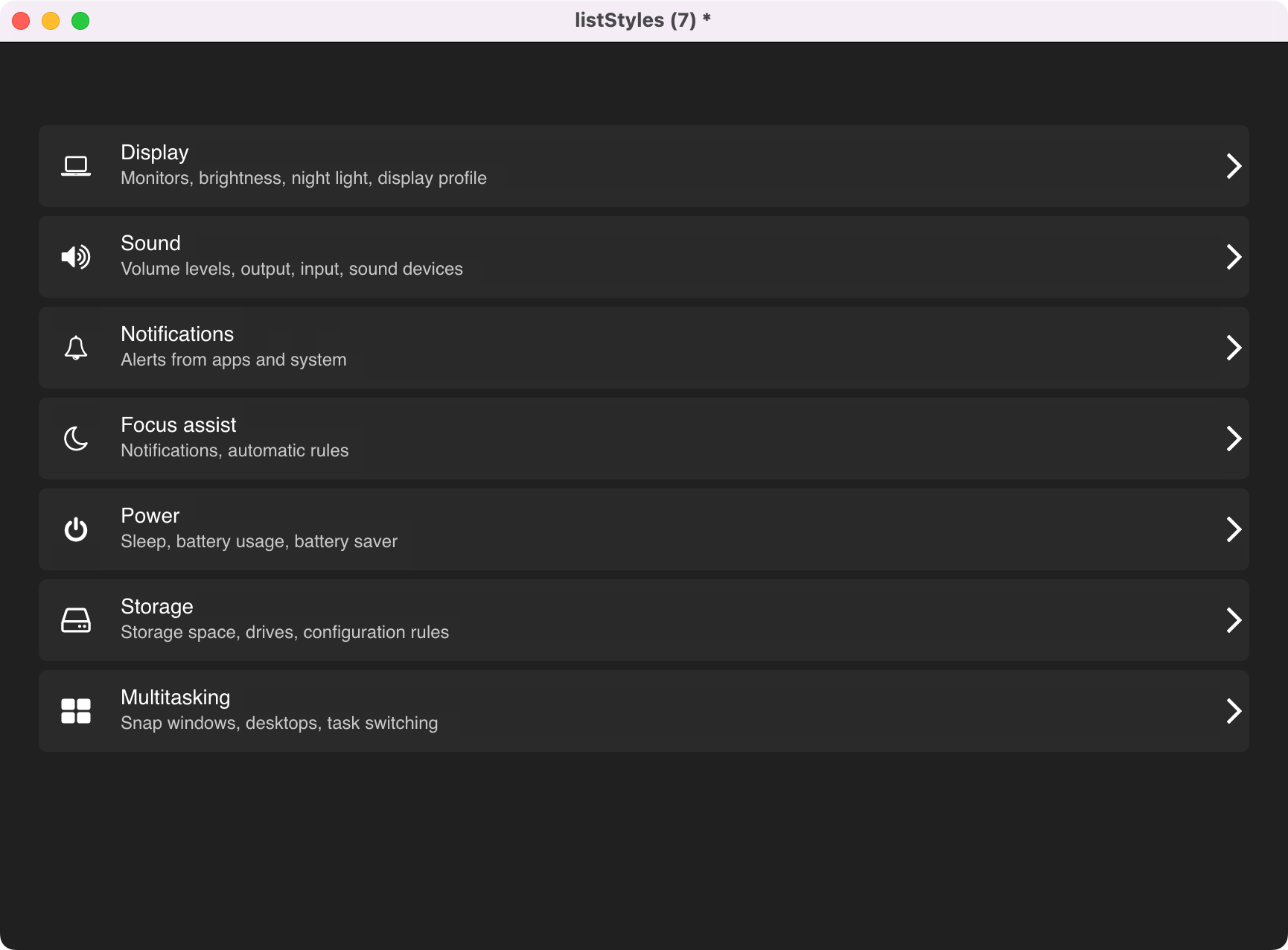Click the four-squares Multitasking icon
Screen dimensions: 1288x950
76,711
